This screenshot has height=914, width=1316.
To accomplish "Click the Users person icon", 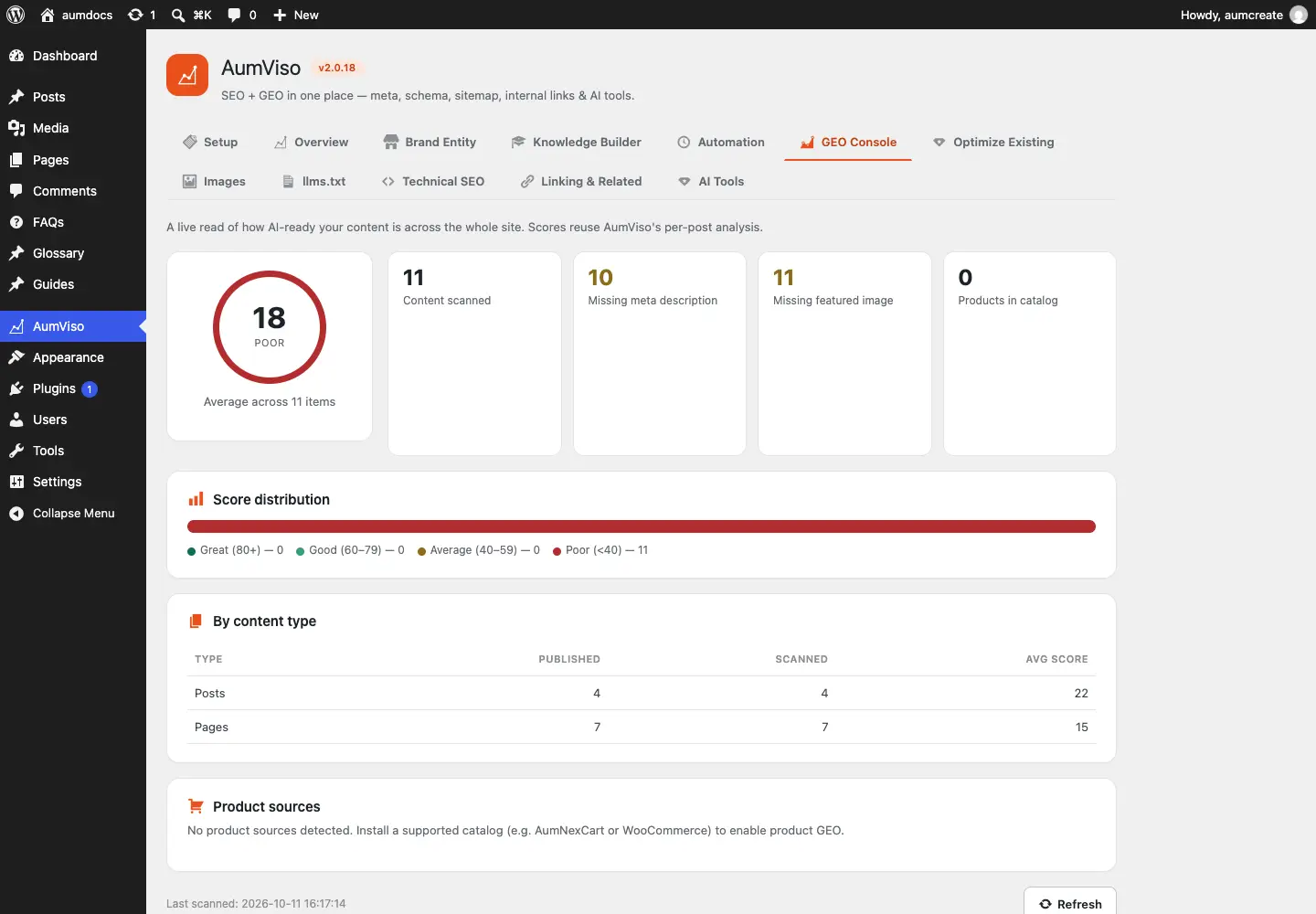I will [x=16, y=420].
